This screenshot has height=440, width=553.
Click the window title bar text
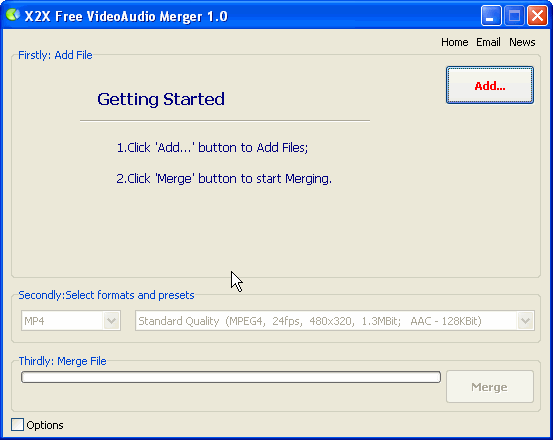click(x=126, y=16)
